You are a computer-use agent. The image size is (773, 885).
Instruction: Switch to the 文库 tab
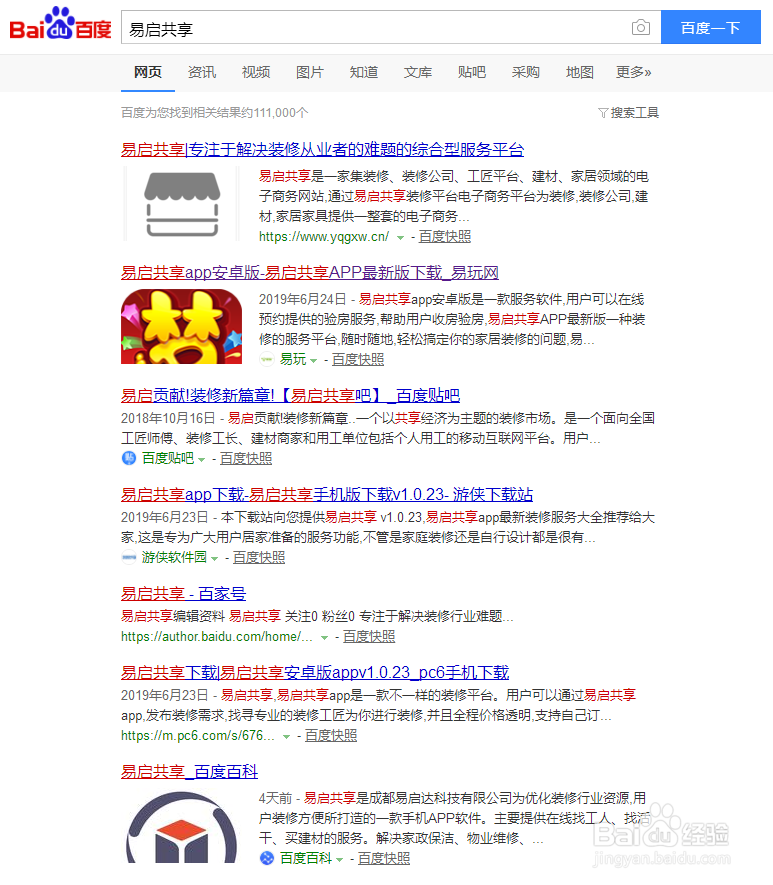(x=418, y=72)
